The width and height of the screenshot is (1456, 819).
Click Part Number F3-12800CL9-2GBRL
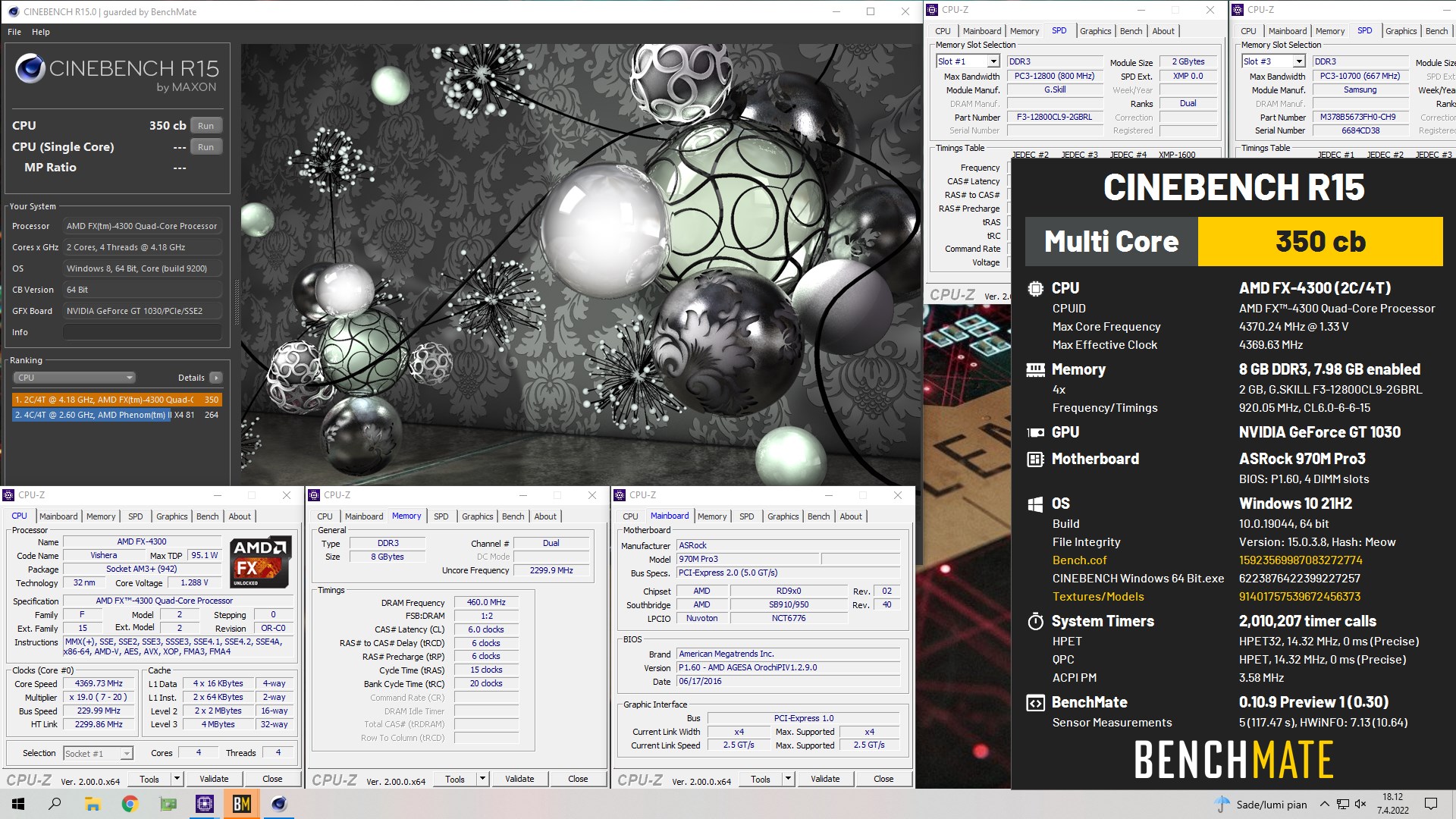pyautogui.click(x=1055, y=118)
